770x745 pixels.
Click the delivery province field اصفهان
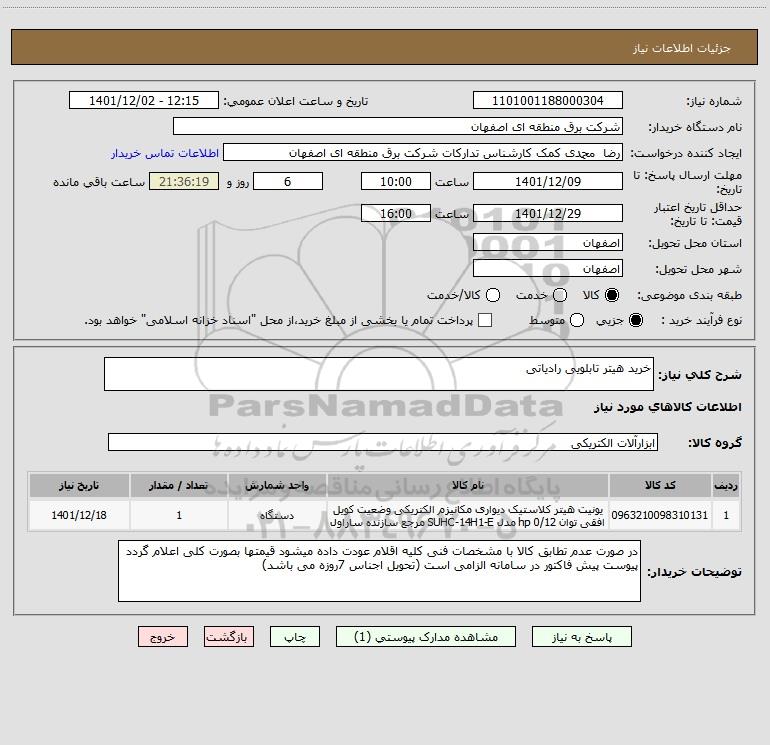point(548,243)
